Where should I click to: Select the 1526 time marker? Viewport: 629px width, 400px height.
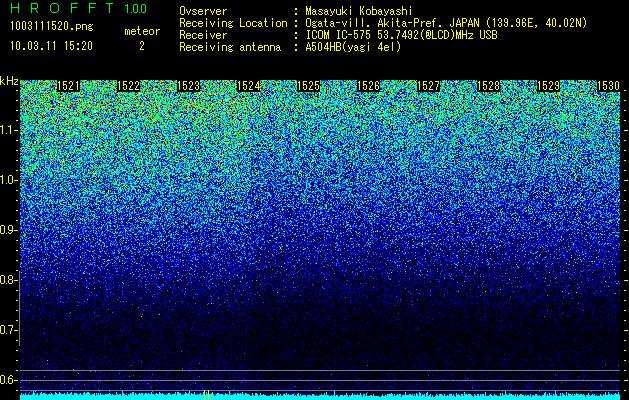tap(368, 86)
